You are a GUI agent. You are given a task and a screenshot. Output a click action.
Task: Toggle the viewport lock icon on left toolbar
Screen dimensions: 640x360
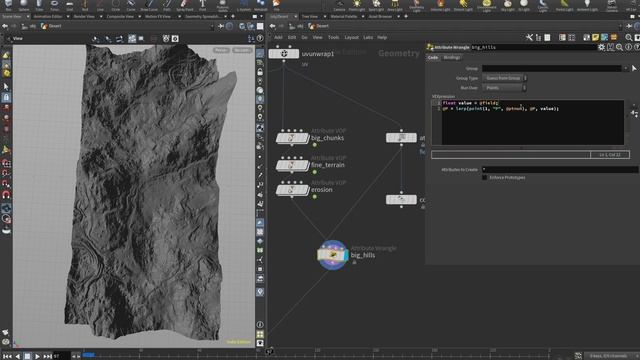click(6, 97)
